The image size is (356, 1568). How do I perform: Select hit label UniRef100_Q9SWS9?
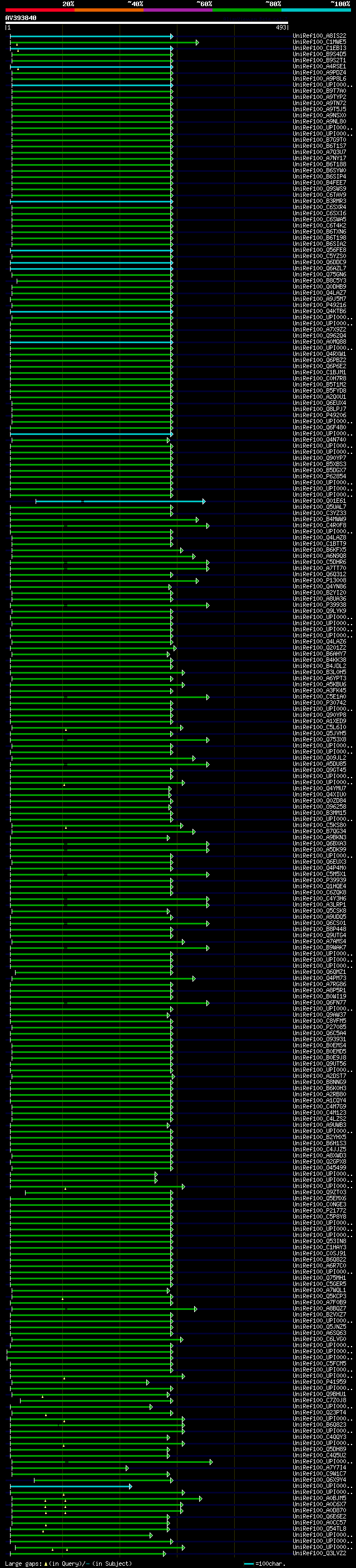point(319,189)
